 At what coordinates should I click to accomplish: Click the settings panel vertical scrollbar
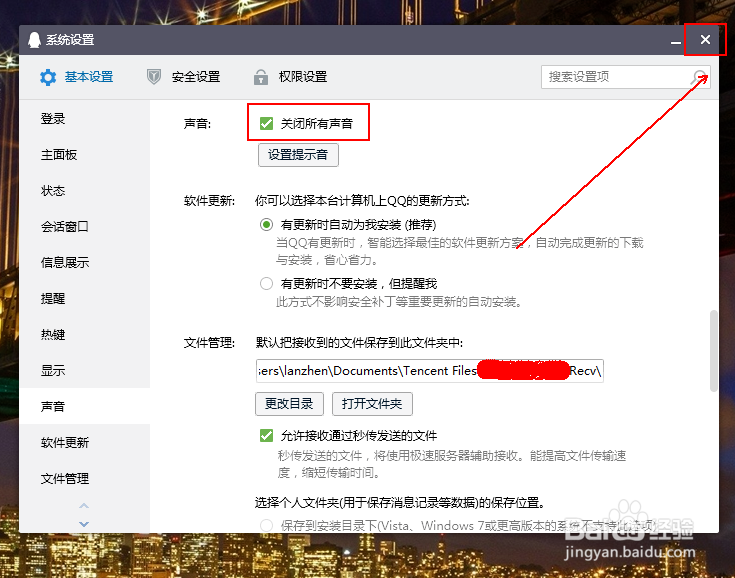coord(713,350)
